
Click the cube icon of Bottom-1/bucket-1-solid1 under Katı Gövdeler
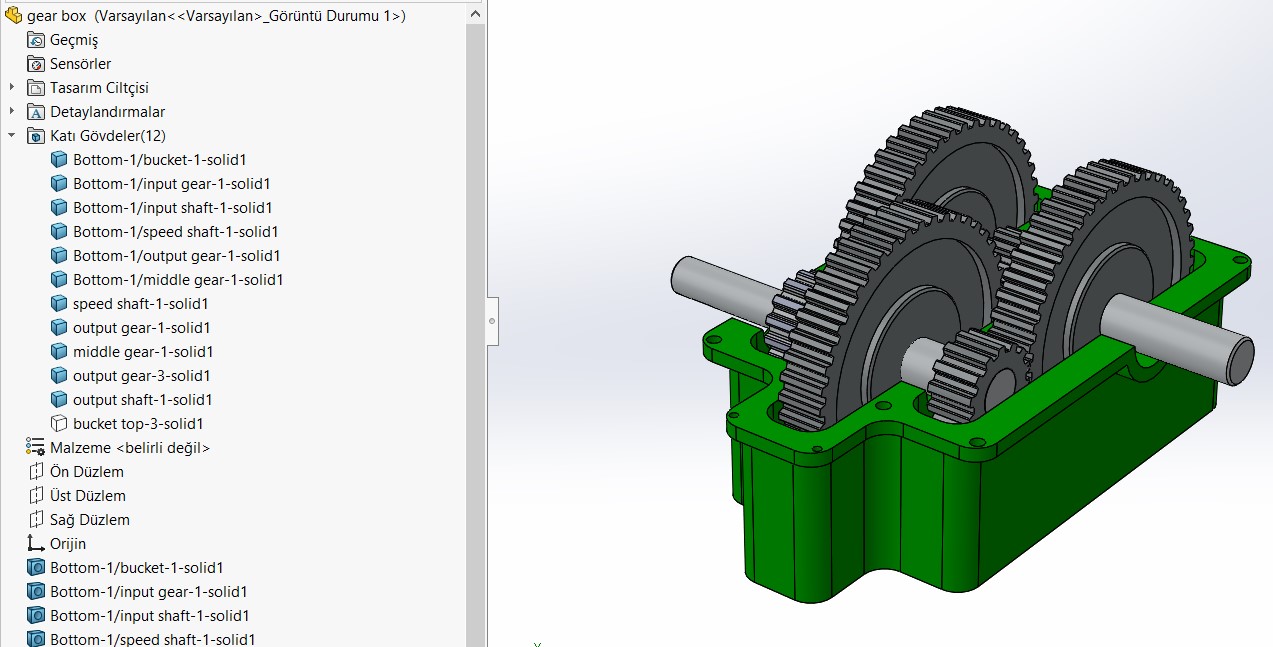[59, 160]
